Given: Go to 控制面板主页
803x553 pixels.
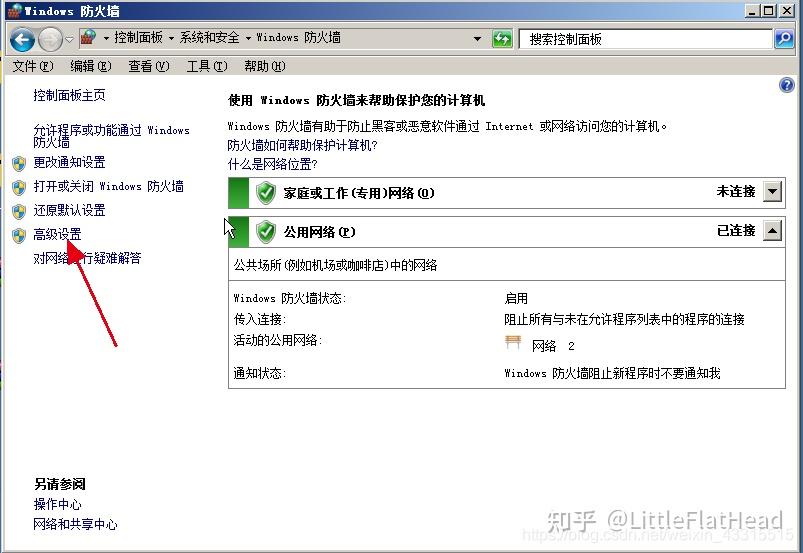Looking at the screenshot, I should tap(69, 95).
